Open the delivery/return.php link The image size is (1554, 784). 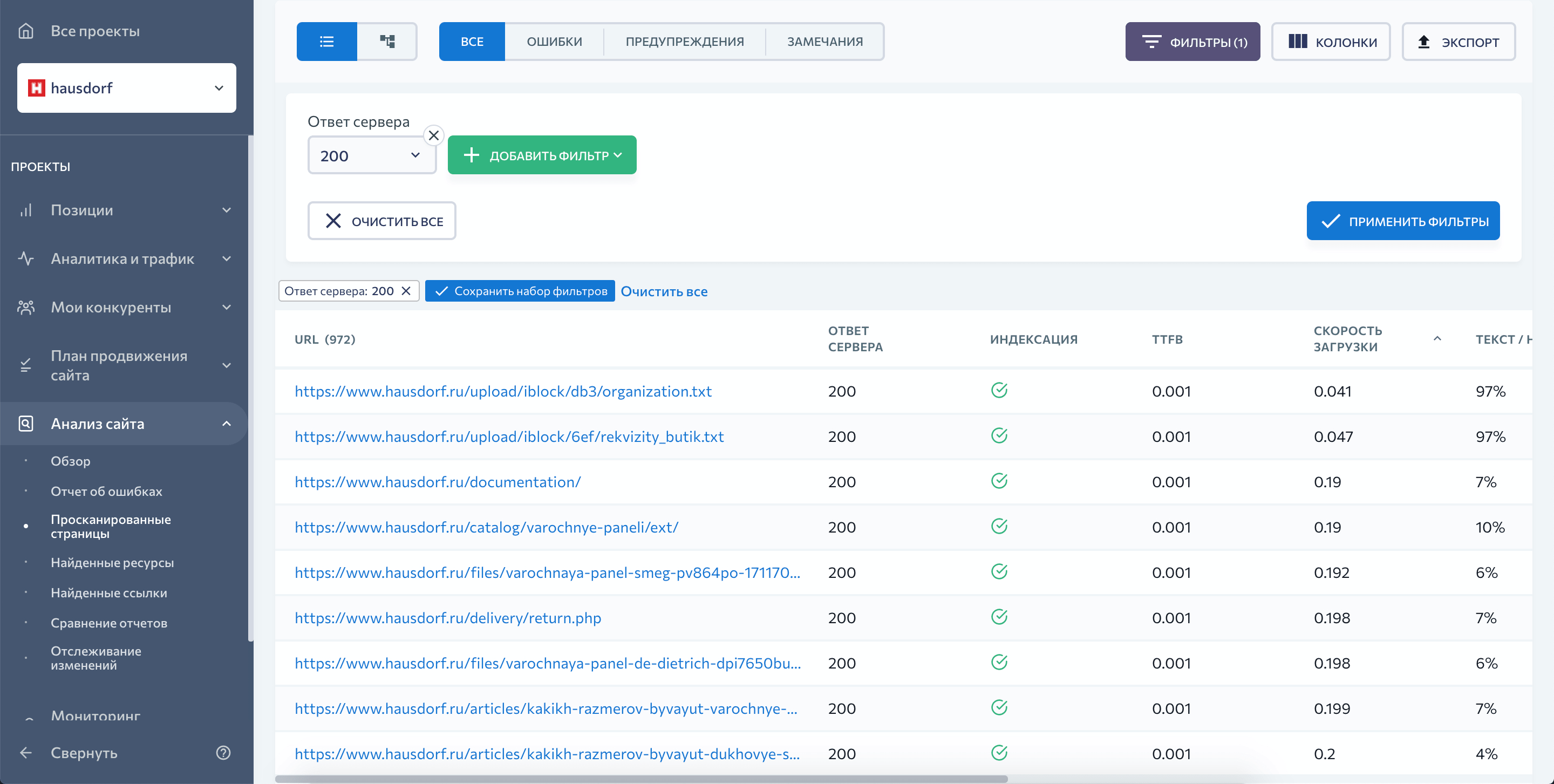click(x=448, y=618)
